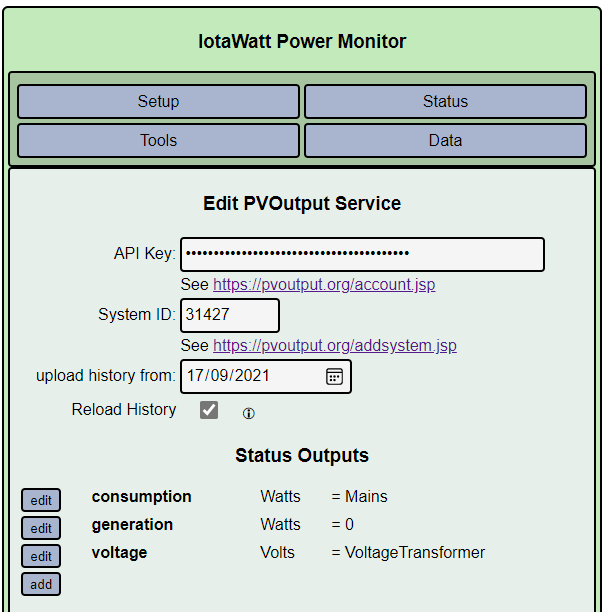Edit the generation status output

click(x=41, y=528)
